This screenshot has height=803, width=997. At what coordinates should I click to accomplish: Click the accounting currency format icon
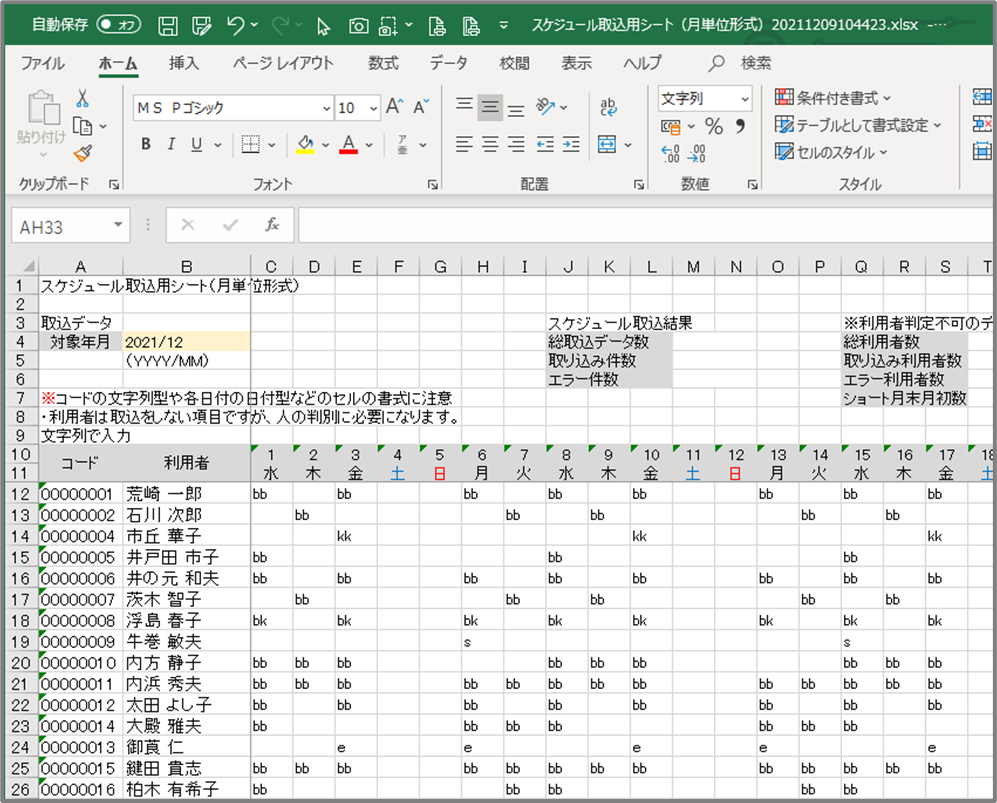click(x=671, y=127)
